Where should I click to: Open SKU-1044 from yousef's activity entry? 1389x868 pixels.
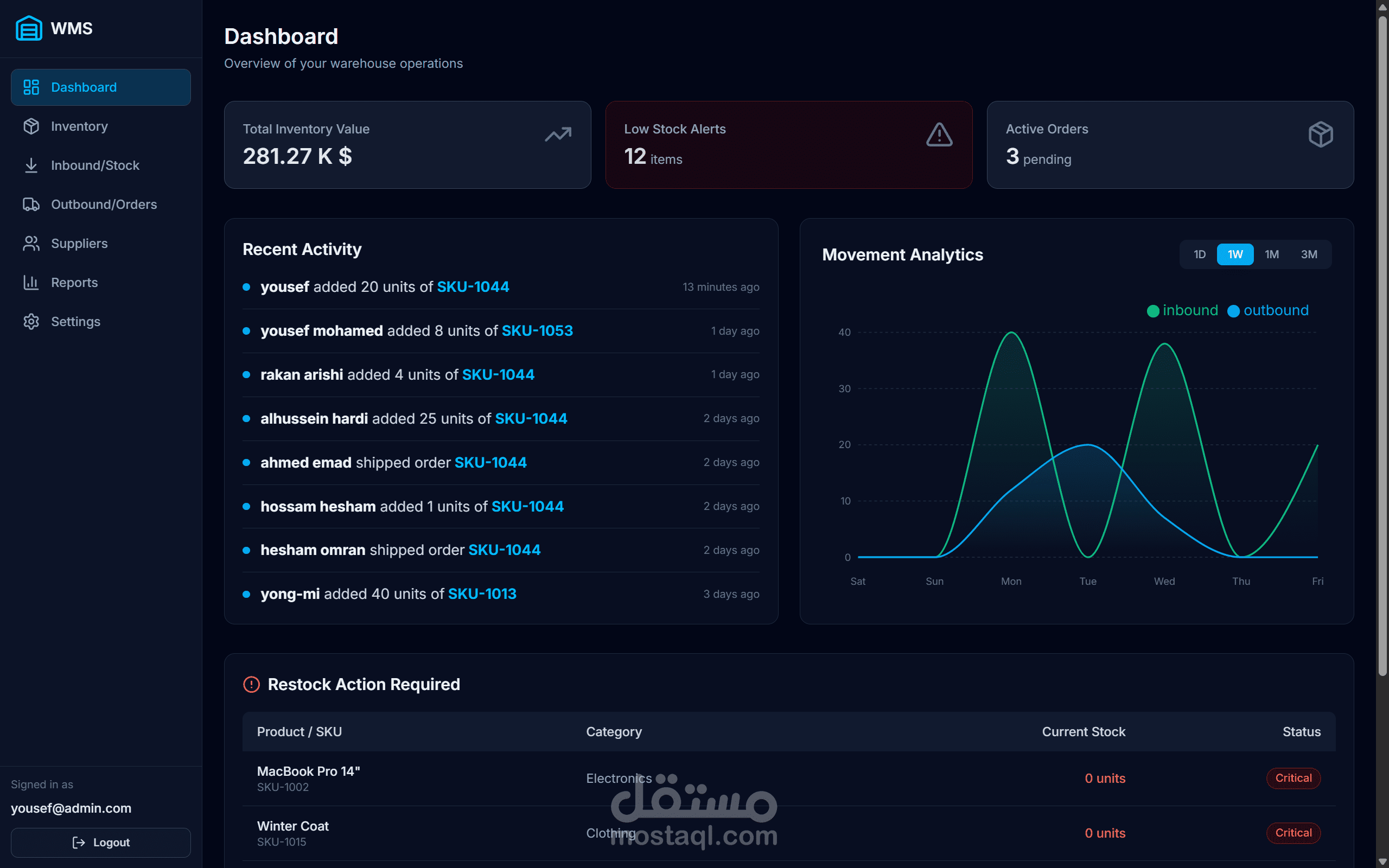point(473,286)
